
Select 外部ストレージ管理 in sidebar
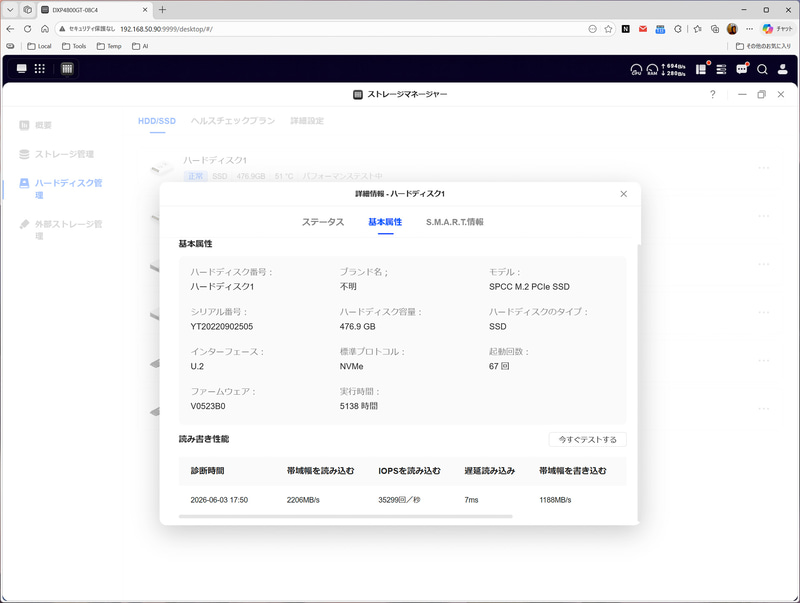pos(61,230)
